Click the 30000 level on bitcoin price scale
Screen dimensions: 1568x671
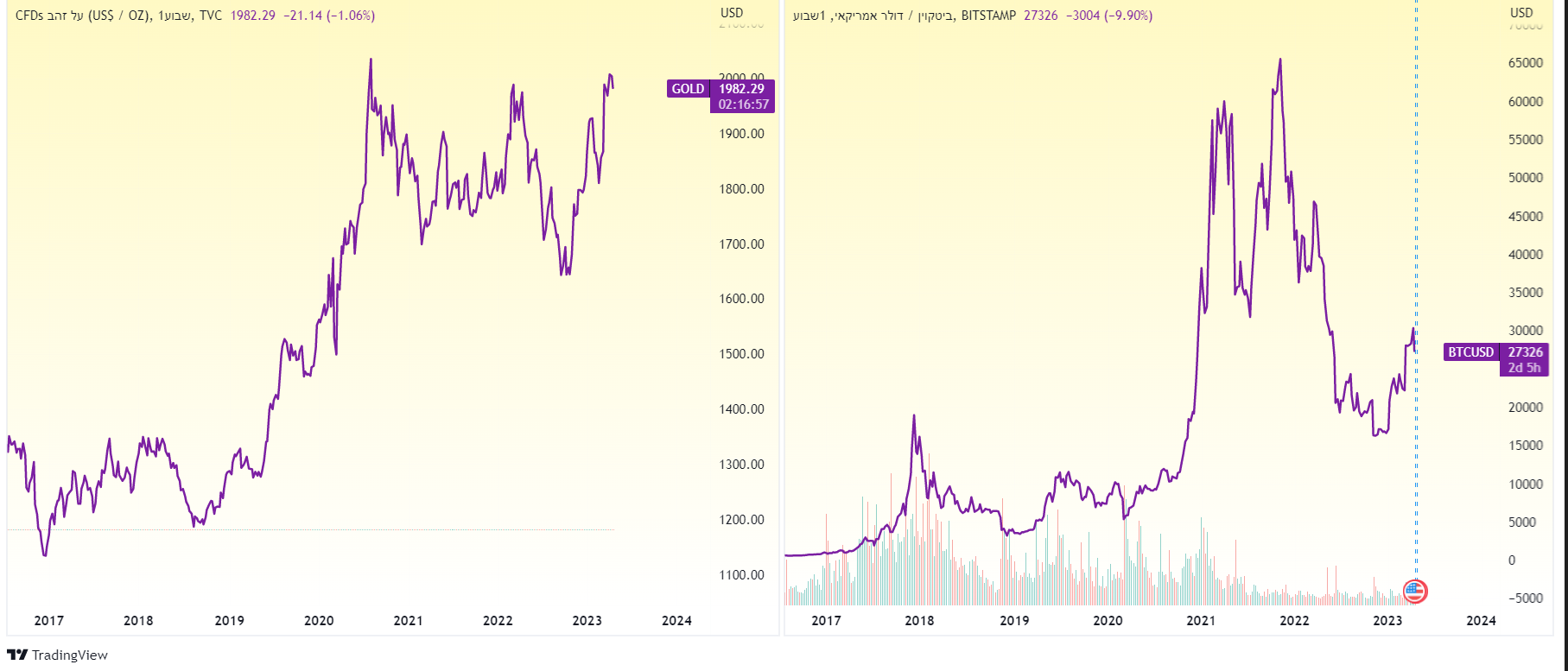coord(1525,331)
